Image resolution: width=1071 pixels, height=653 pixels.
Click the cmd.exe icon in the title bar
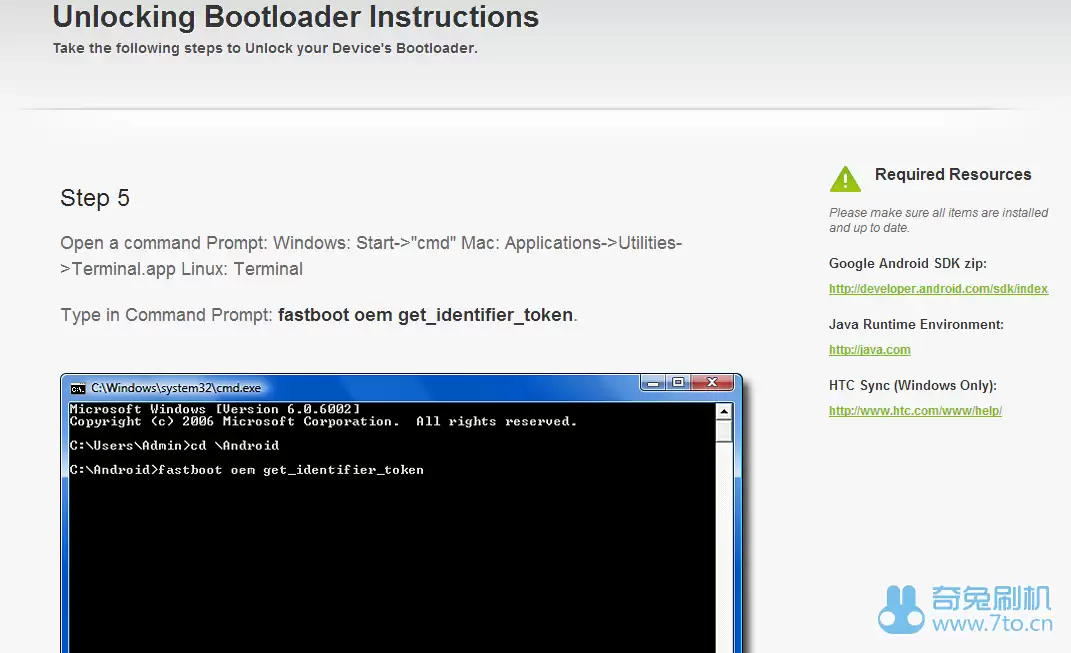click(77, 387)
